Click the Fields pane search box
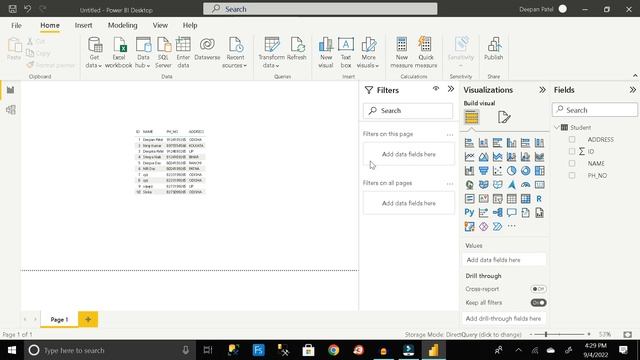Image resolution: width=640 pixels, height=360 pixels. coord(595,110)
